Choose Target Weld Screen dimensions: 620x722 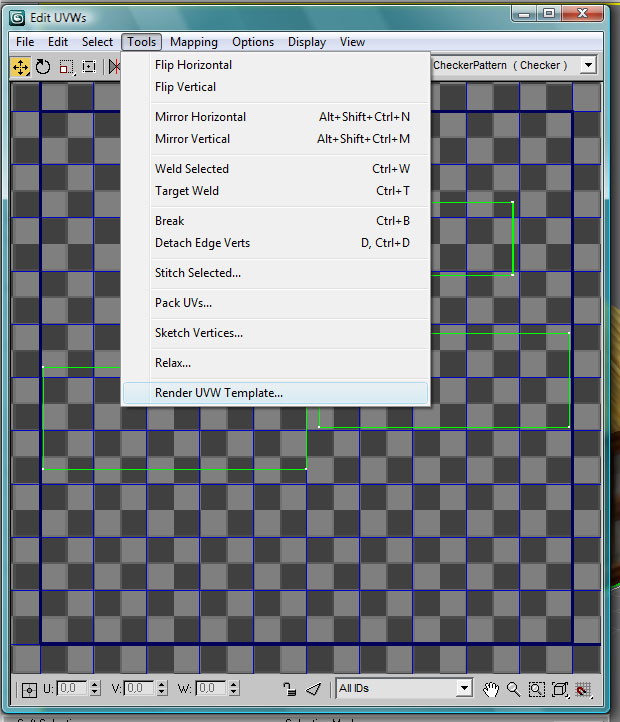coord(275,191)
